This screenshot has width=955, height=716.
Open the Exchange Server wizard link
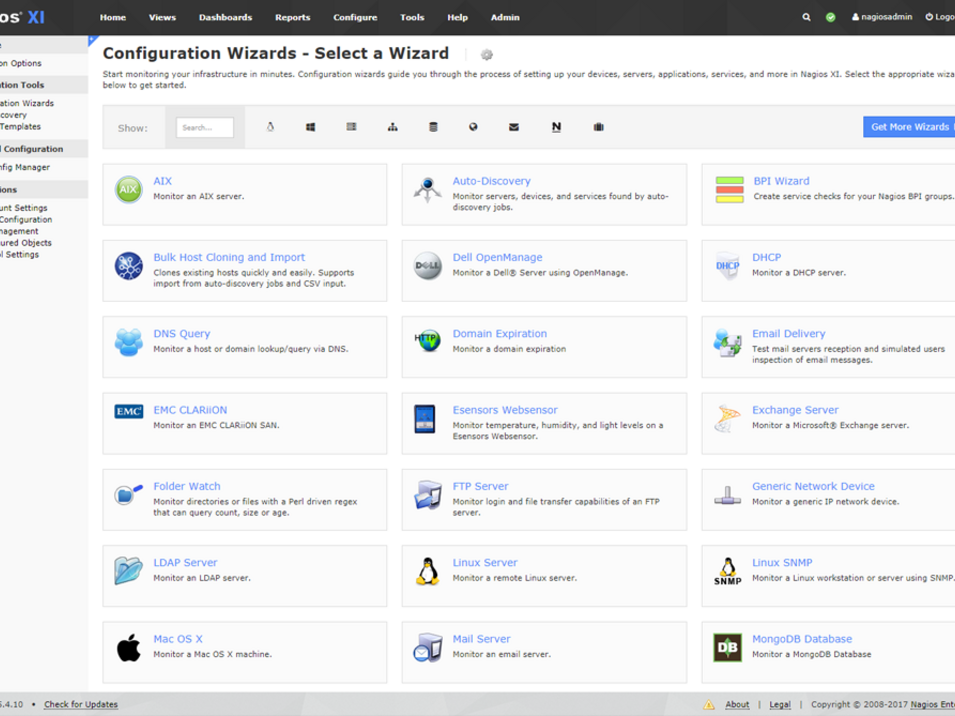click(x=795, y=410)
